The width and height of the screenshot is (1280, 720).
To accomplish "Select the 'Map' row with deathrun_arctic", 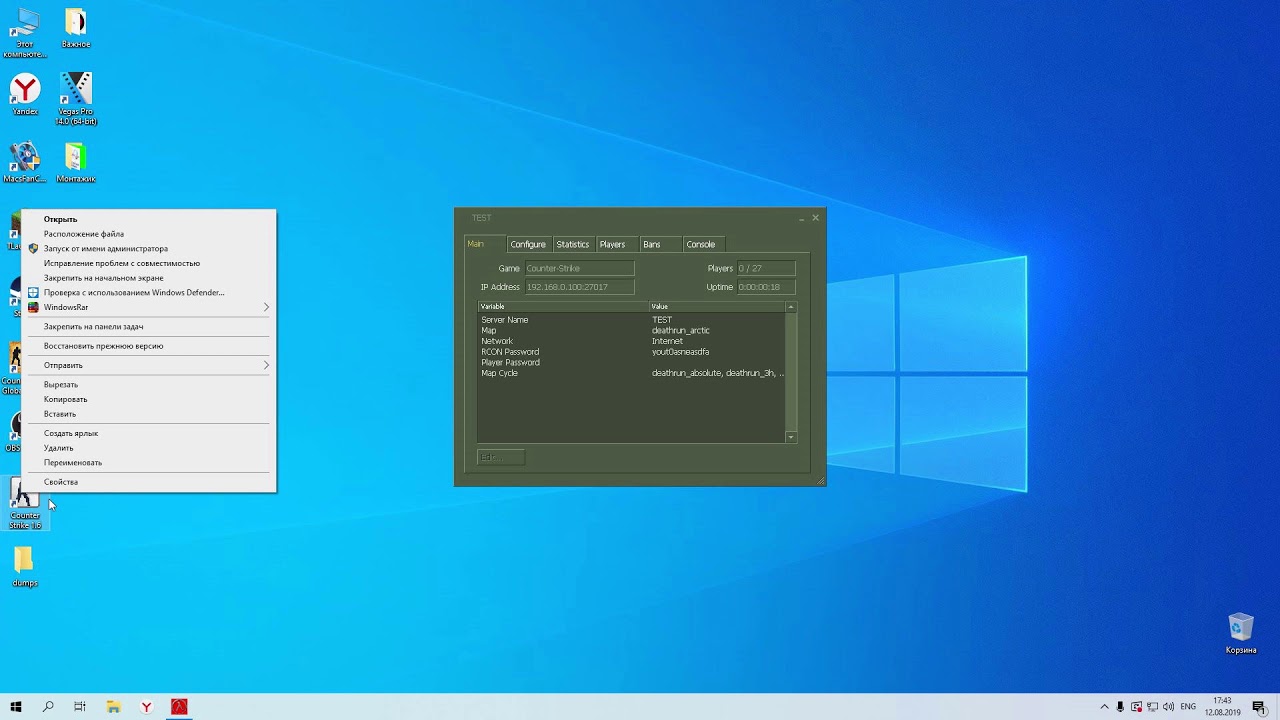I will point(632,330).
